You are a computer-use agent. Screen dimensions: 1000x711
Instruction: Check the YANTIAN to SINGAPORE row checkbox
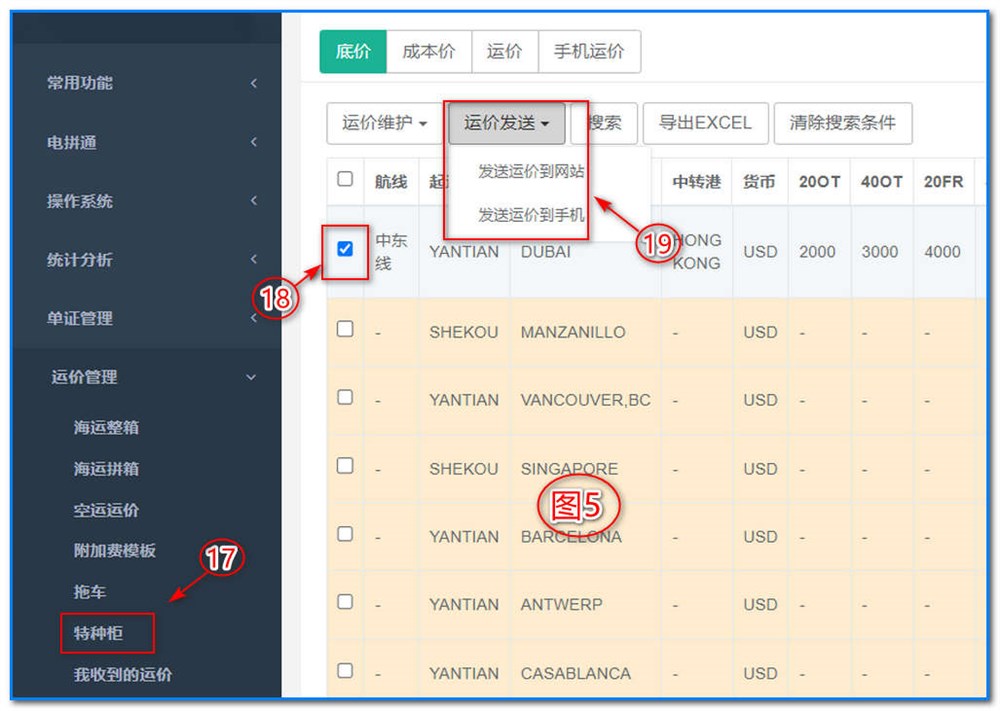(x=344, y=465)
